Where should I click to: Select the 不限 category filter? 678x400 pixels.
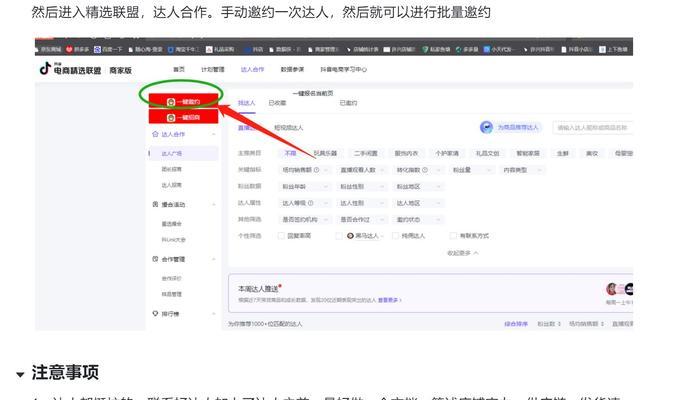(290, 153)
